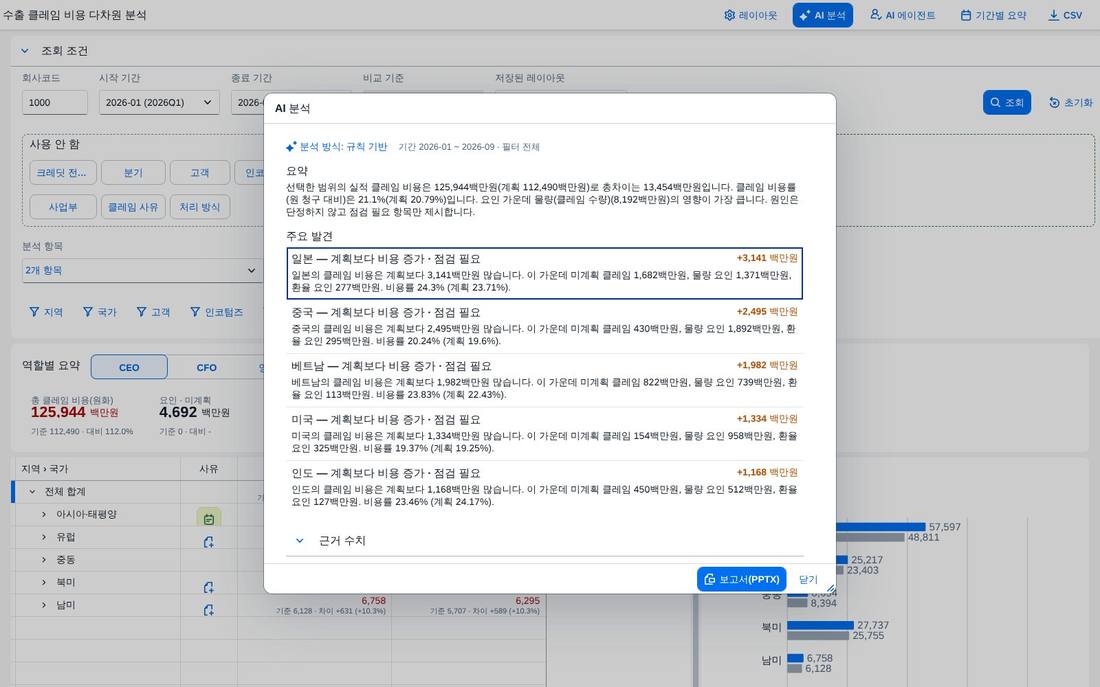Close the AI 분석 dialog with 닫기
Screen dimensions: 1100x687
click(808, 579)
